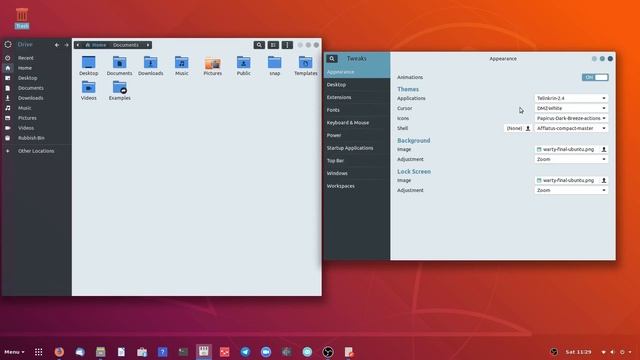Viewport: 640px width, 360px height.
Task: Choose Lock Screen image file button
Action: click(571, 180)
